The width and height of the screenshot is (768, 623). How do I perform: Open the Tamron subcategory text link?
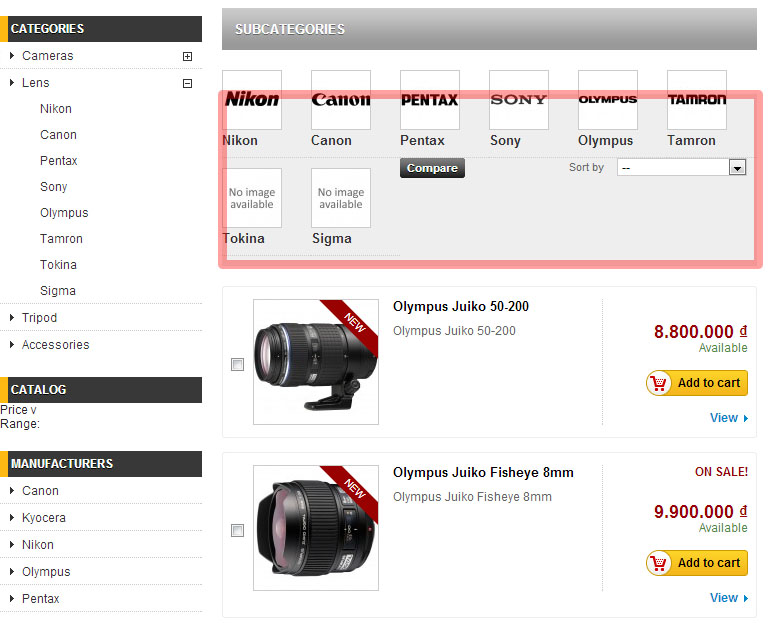pyautogui.click(x=691, y=141)
